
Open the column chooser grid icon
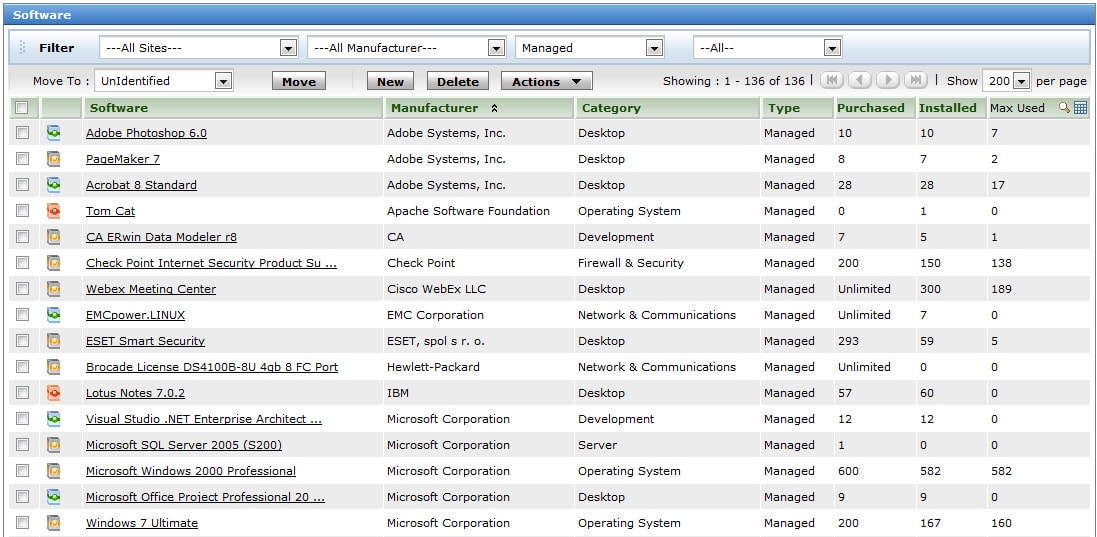pyautogui.click(x=1080, y=108)
